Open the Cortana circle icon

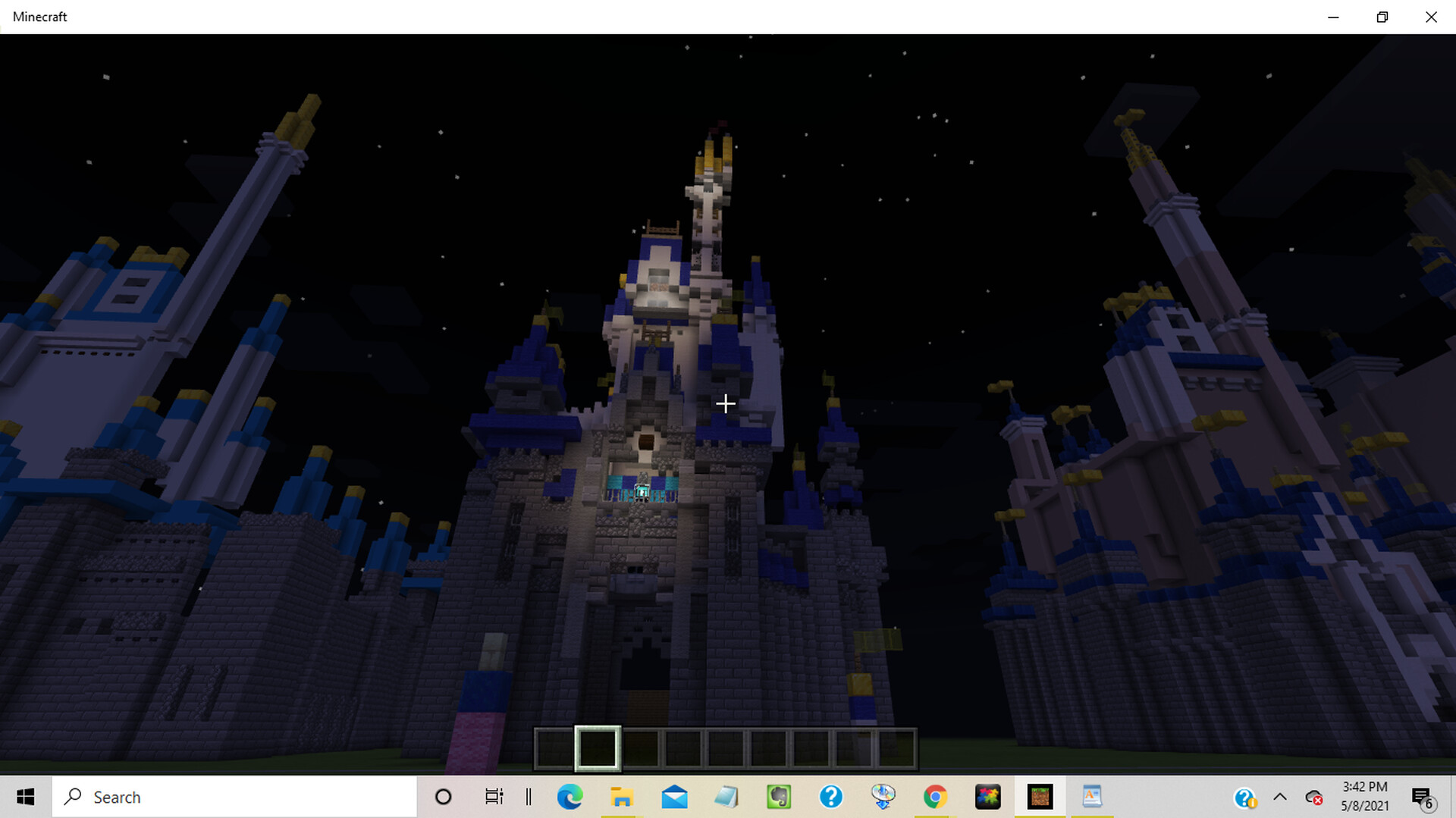point(443,797)
